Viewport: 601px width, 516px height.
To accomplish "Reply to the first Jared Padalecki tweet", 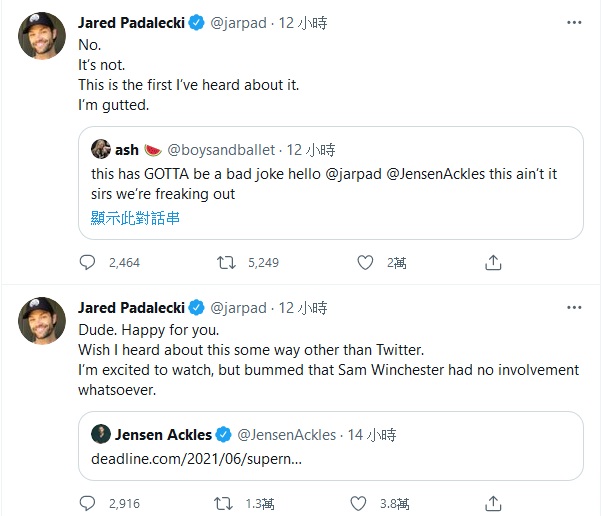I will (x=87, y=263).
